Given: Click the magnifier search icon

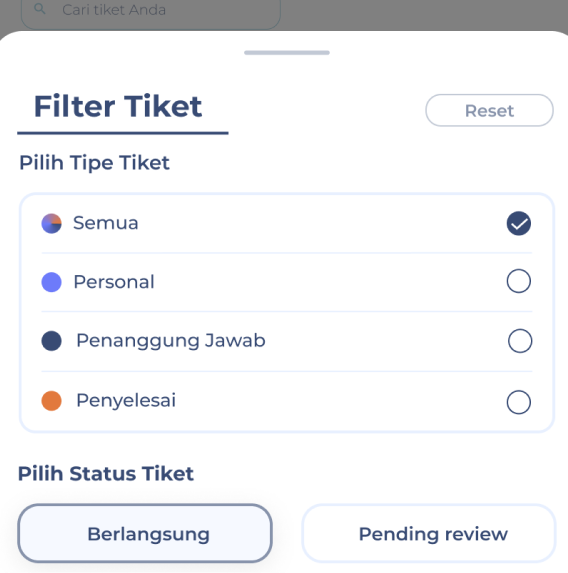Looking at the screenshot, I should click(39, 9).
